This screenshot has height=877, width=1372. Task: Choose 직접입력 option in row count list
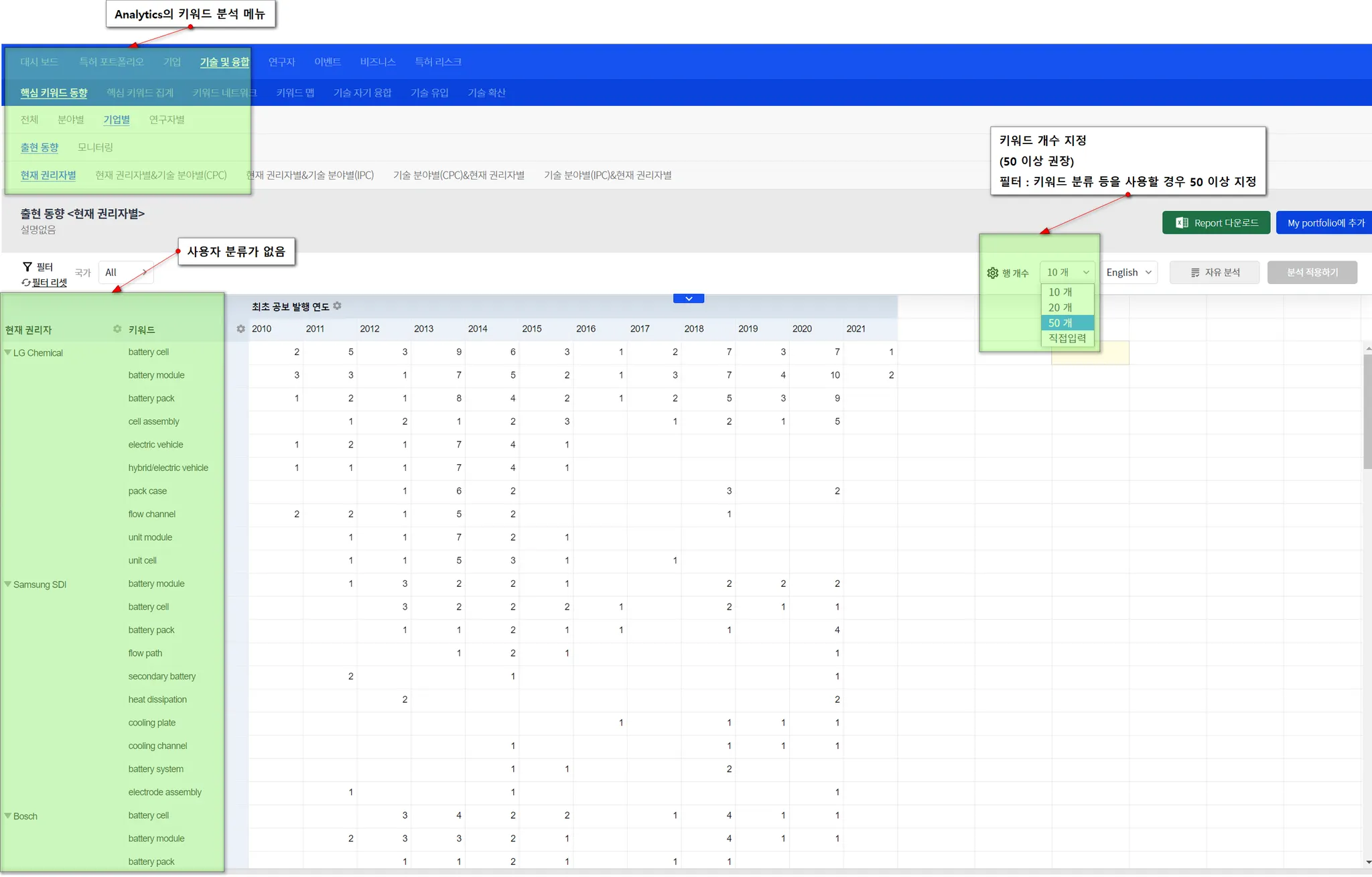[1067, 338]
